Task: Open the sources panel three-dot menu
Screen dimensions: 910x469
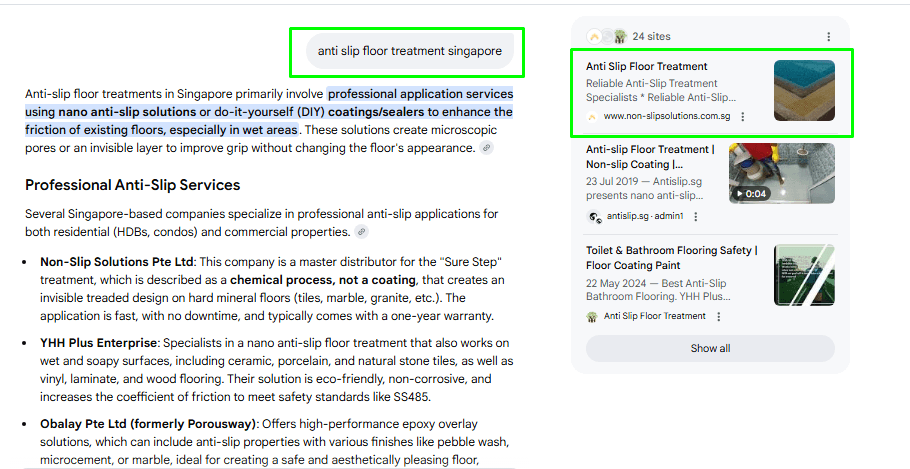Action: (828, 37)
